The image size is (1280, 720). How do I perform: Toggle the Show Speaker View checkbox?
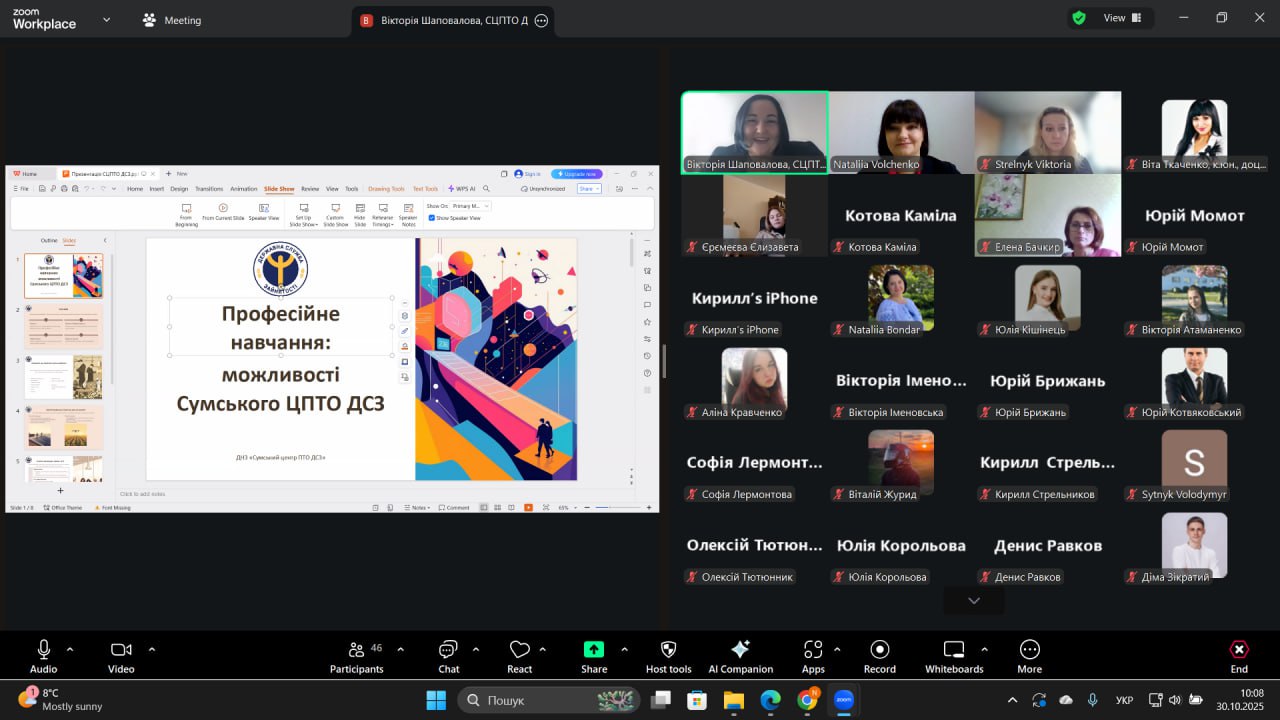coord(432,218)
